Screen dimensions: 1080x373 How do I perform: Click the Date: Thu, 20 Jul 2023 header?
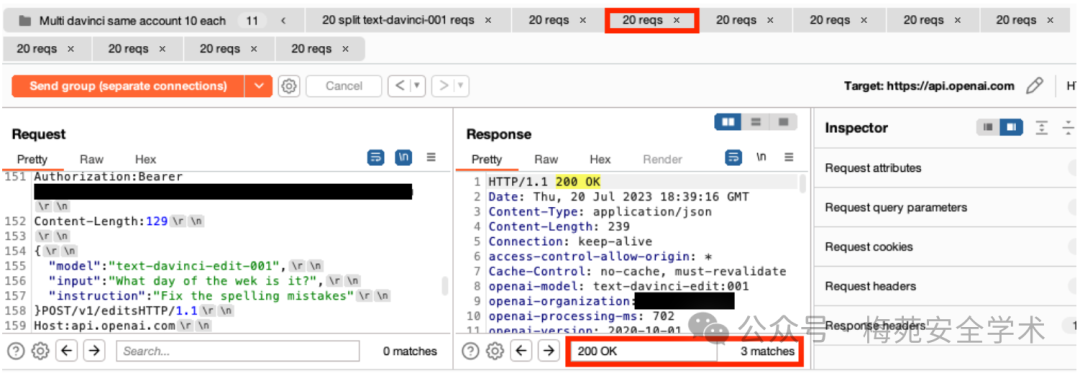click(619, 197)
